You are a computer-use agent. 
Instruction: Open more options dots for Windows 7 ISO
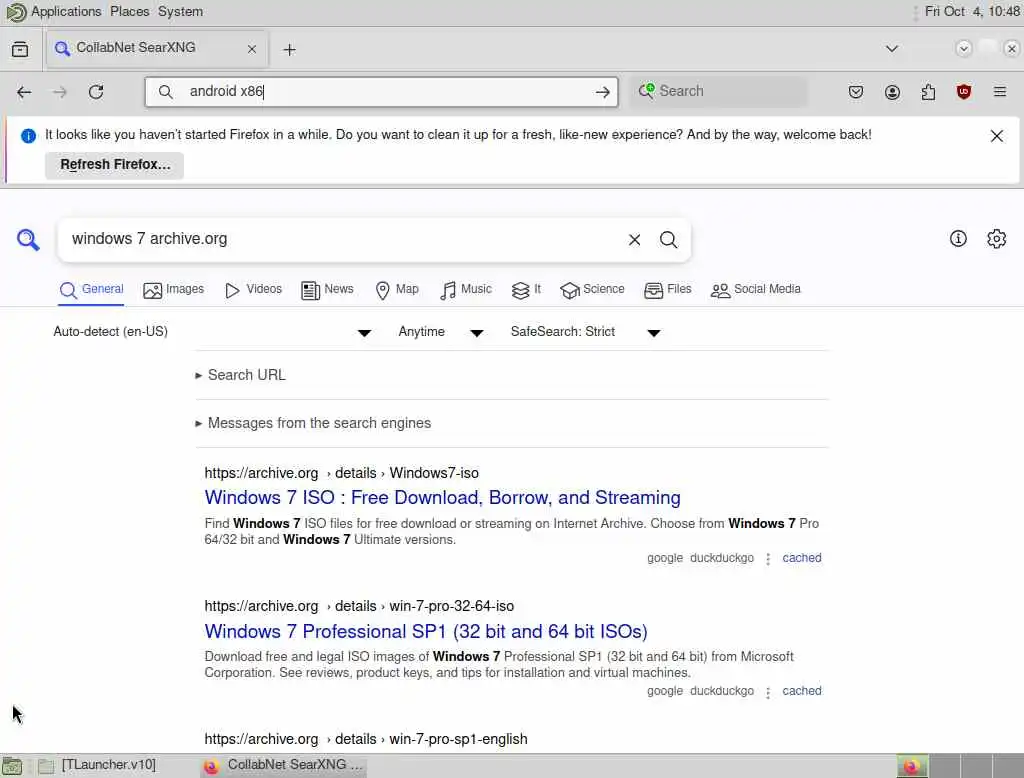(x=768, y=559)
